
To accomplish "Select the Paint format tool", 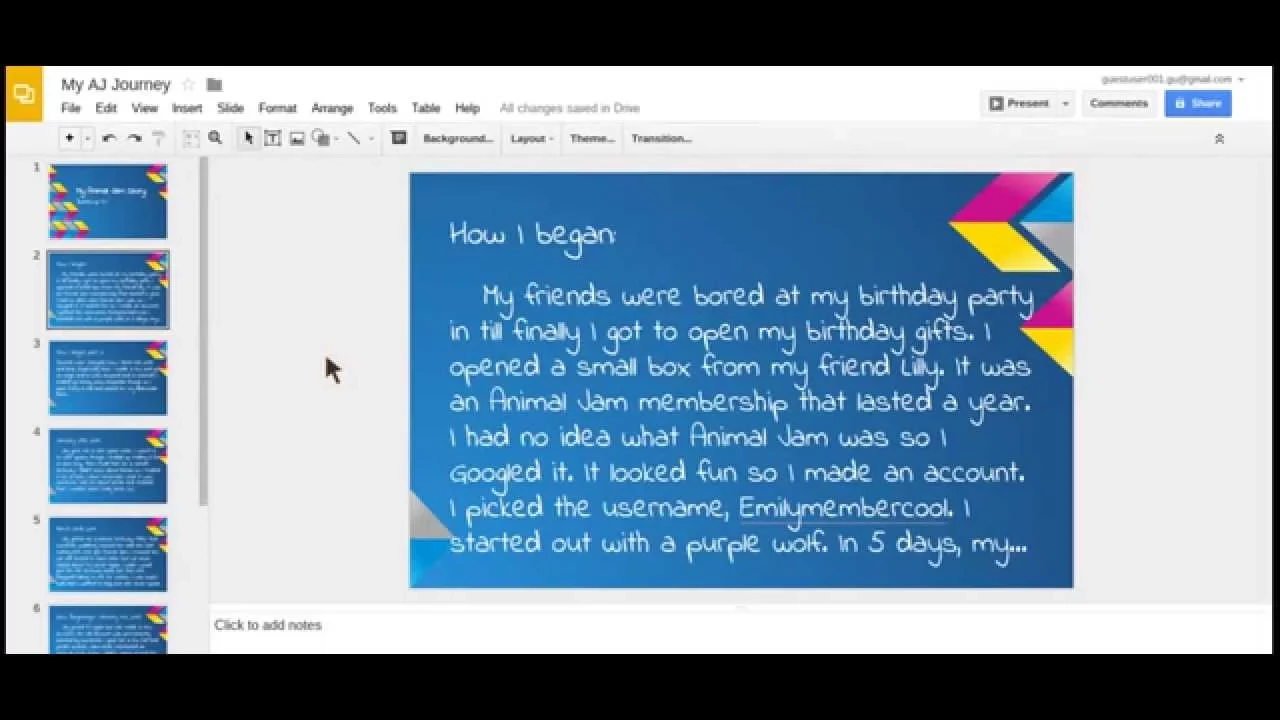I will 158,139.
